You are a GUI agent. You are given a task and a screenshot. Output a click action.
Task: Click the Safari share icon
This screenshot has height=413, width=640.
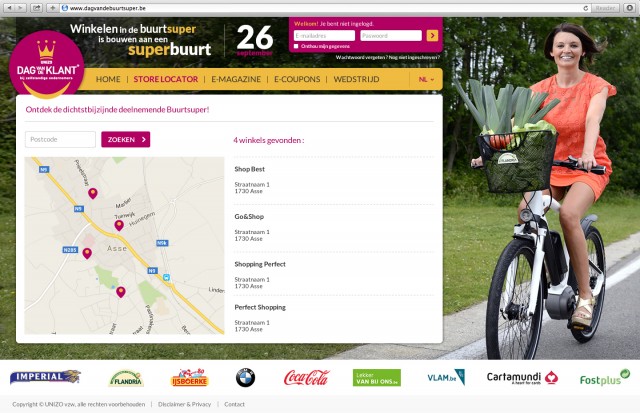(36, 8)
